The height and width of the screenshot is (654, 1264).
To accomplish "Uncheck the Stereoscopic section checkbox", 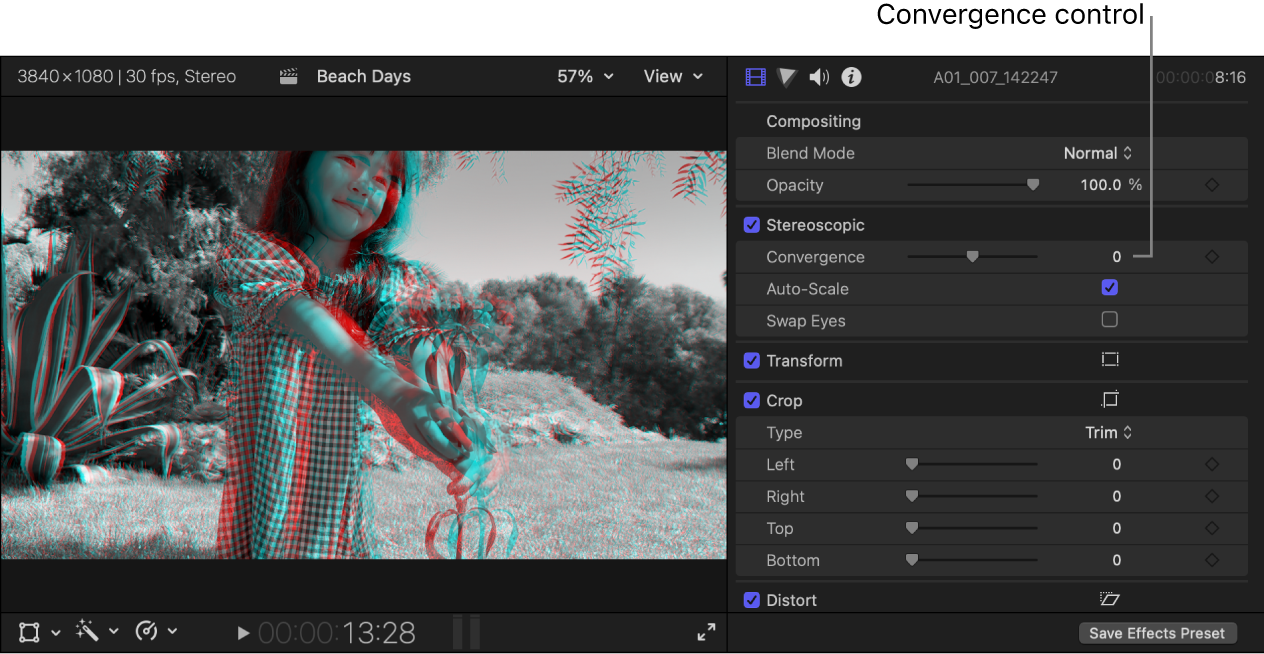I will 751,224.
